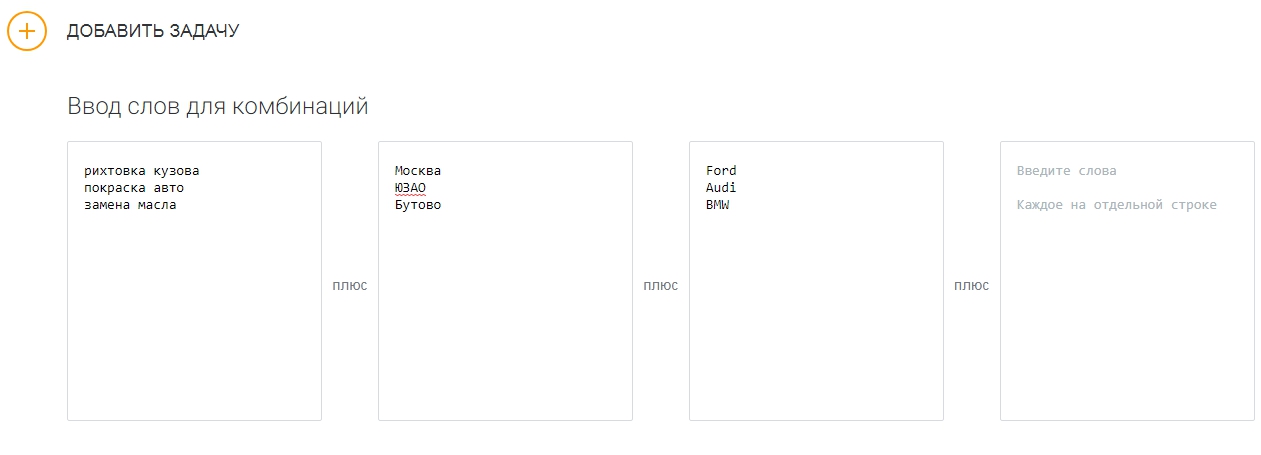Place cursor on the "Бутово" line
The image size is (1261, 455).
(418, 205)
